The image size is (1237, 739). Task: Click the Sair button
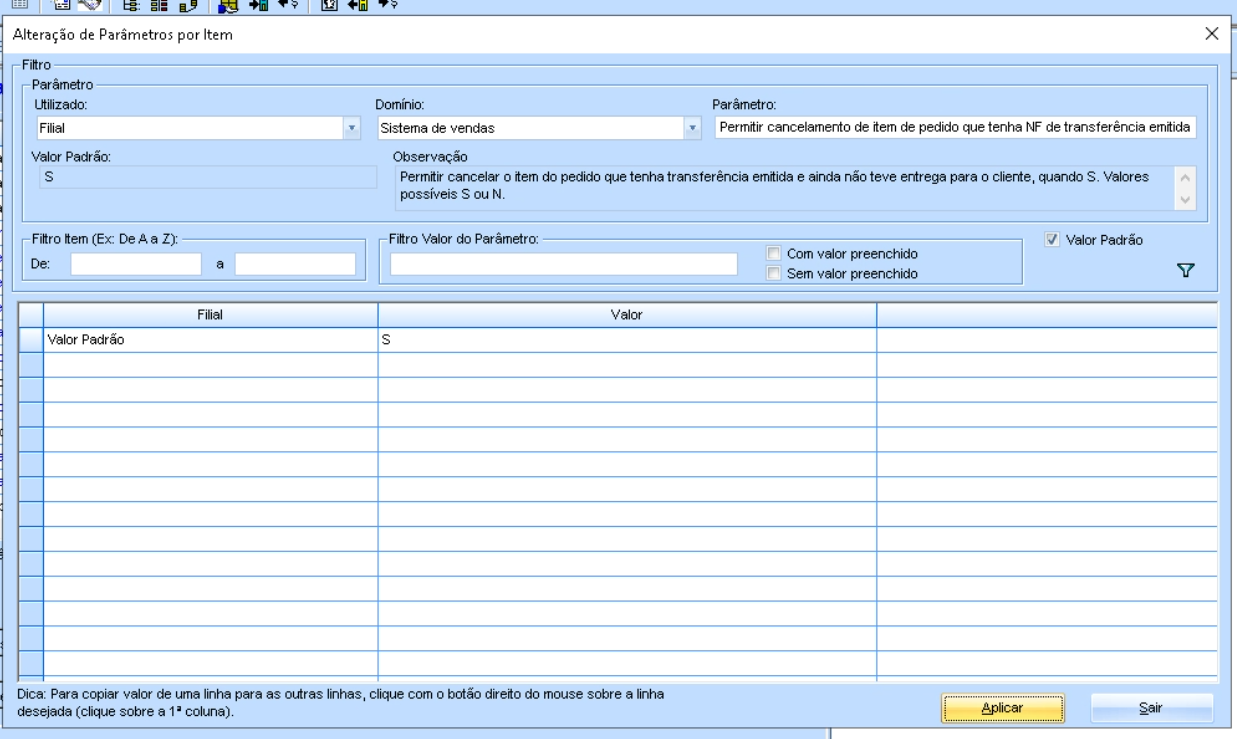1151,708
